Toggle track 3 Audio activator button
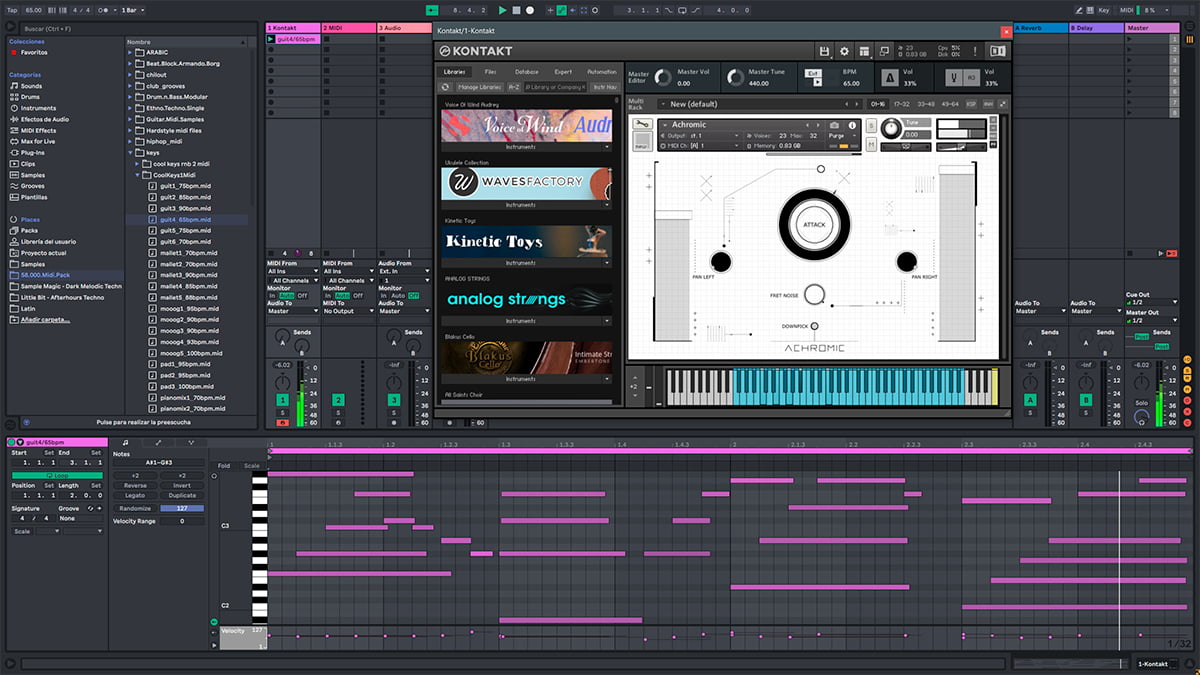Screen dimensions: 1200x675 (394, 400)
